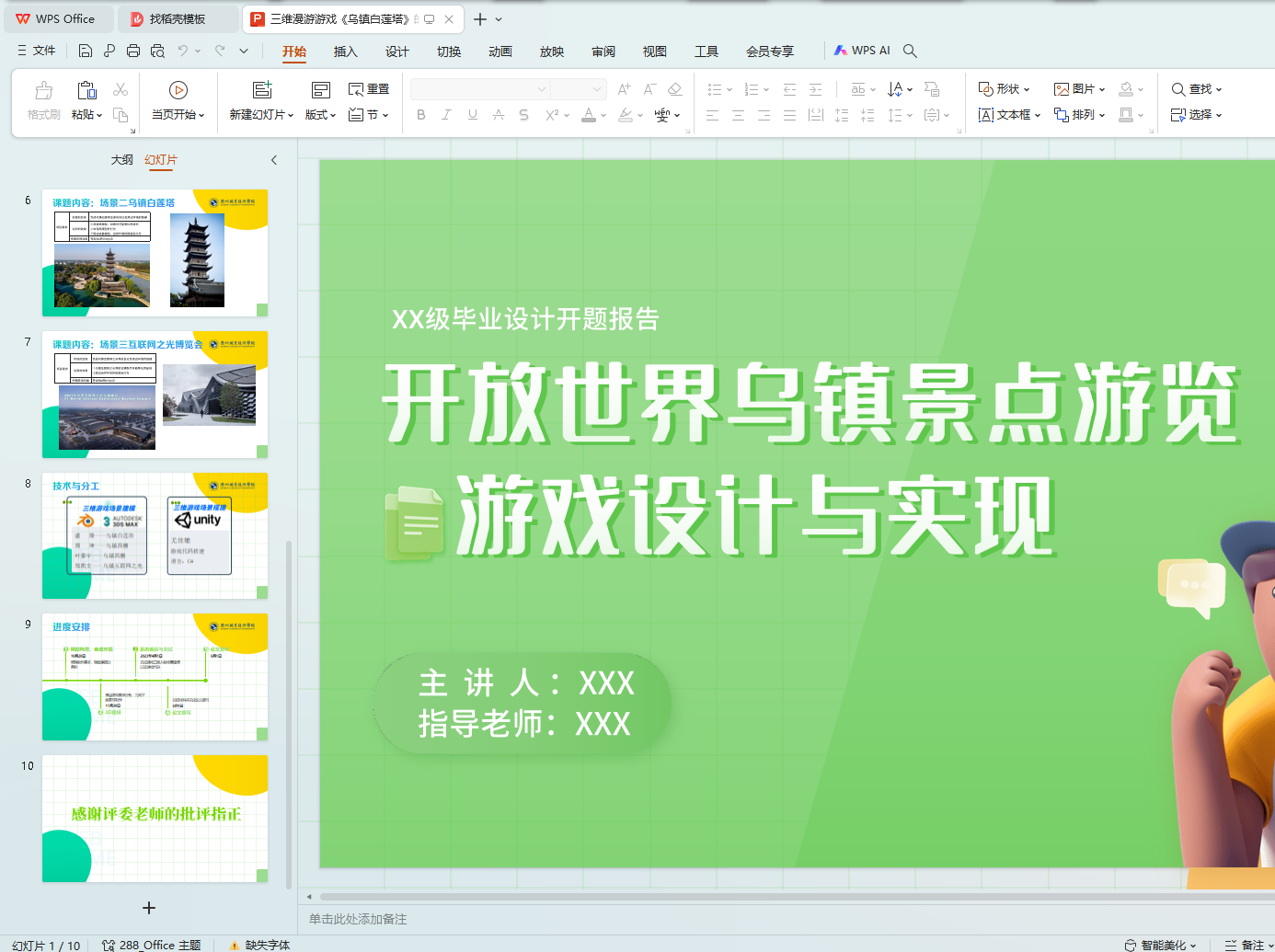Open the Slide Show (放映) ribbon tab

tap(552, 52)
